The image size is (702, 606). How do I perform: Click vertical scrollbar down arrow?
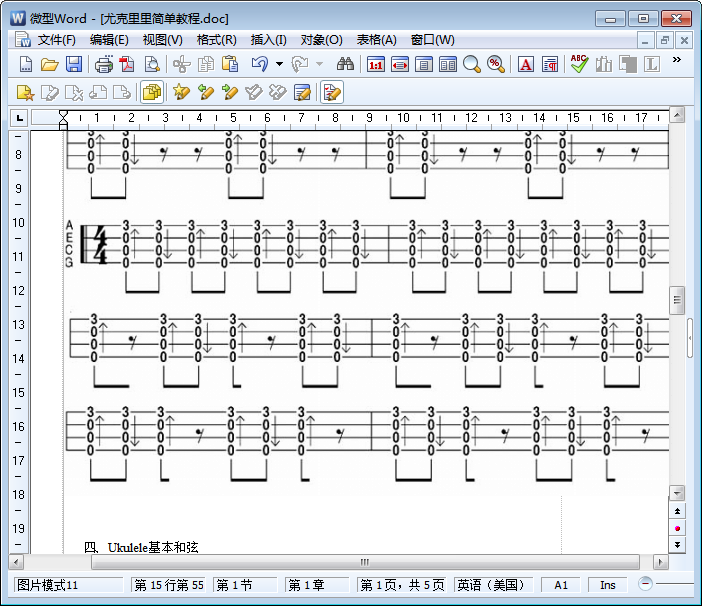point(677,493)
